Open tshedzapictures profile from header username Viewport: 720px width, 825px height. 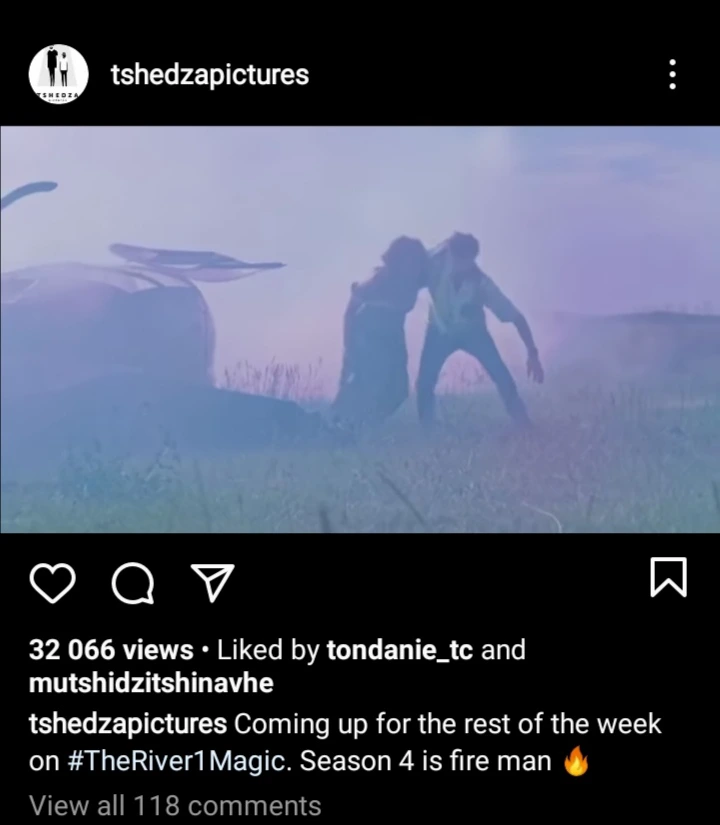coord(209,75)
